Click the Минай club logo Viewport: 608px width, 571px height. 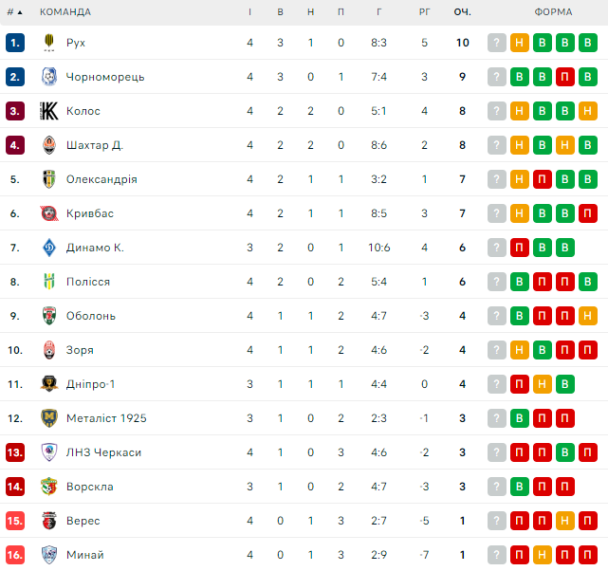(49, 554)
